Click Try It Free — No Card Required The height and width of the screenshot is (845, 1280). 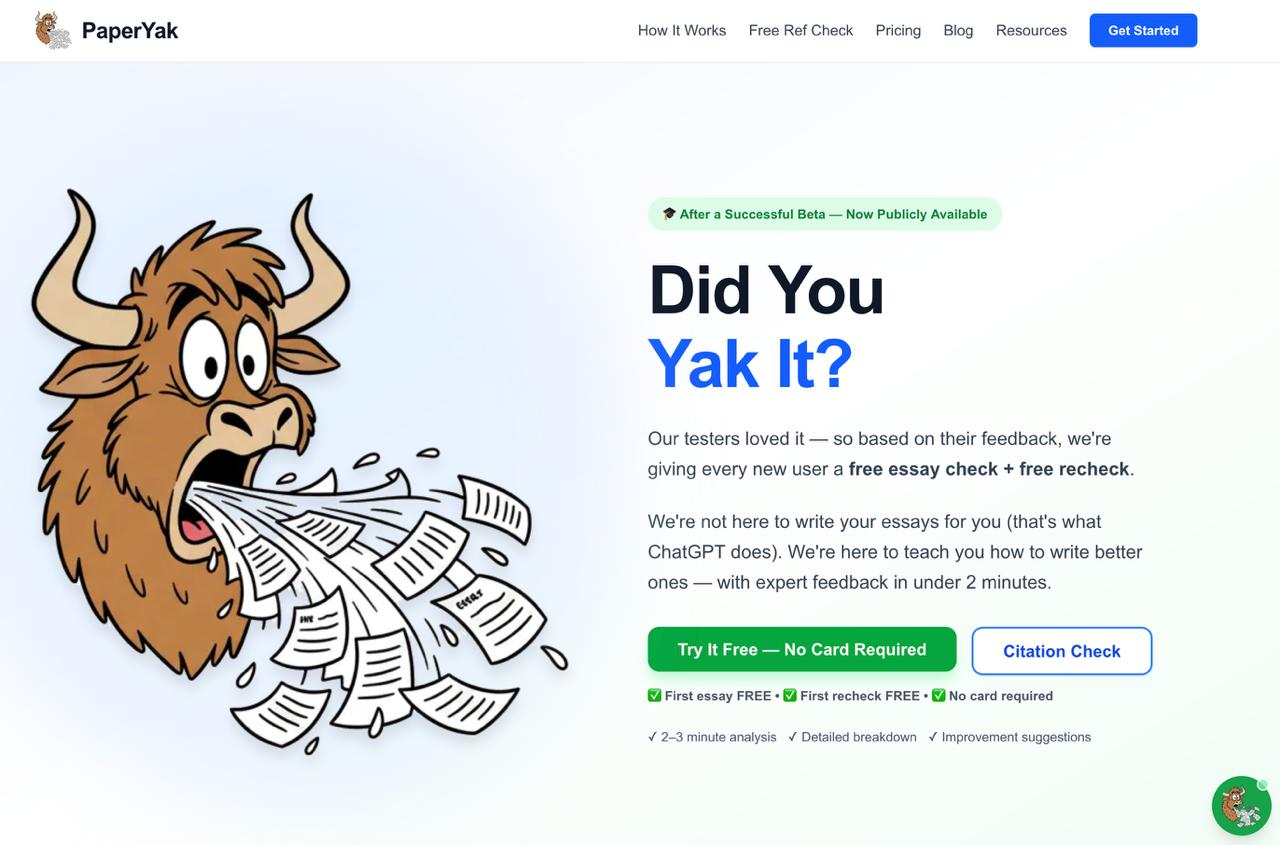pyautogui.click(x=802, y=650)
